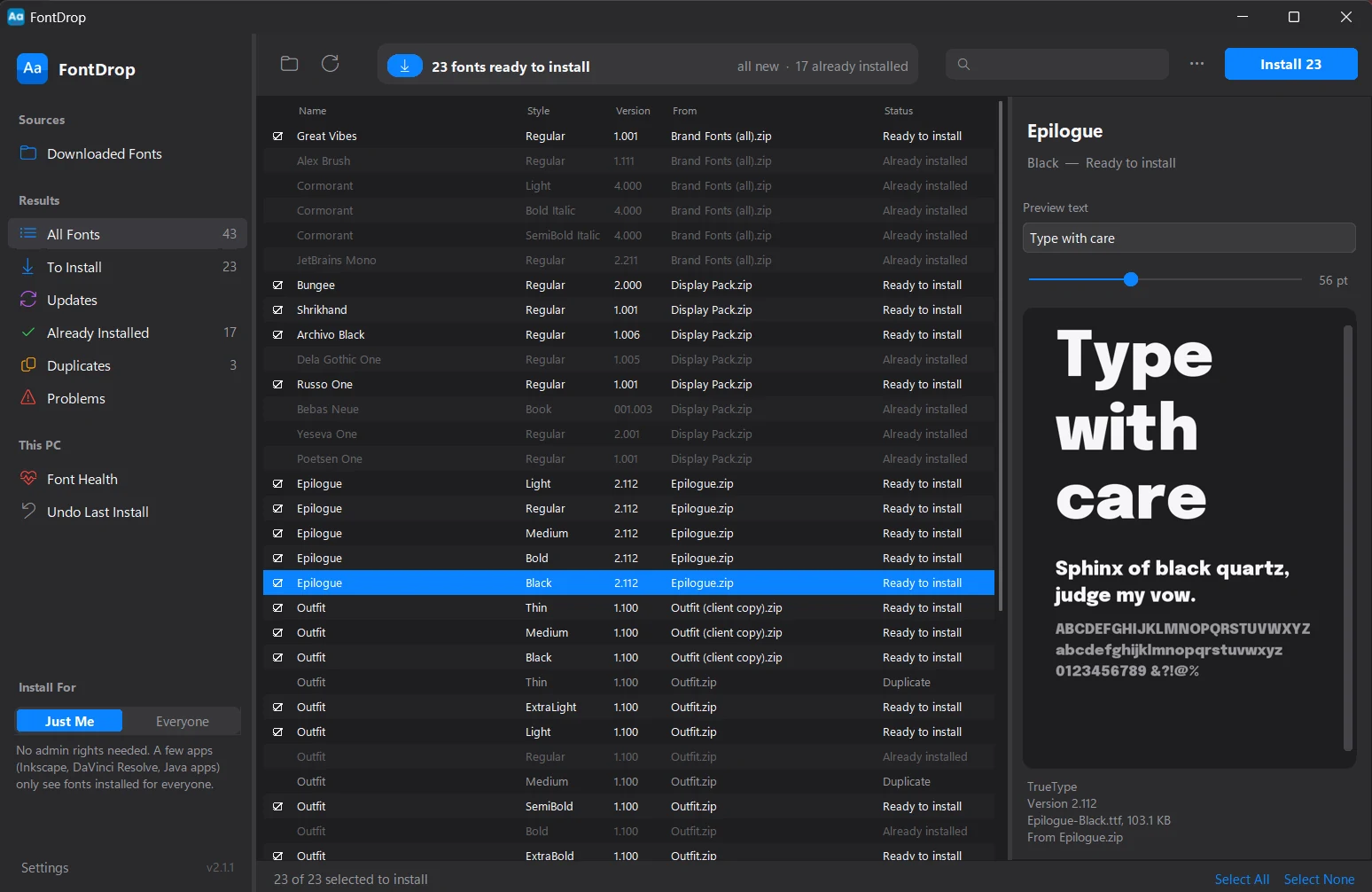Click the blue download arrow icon

point(405,67)
